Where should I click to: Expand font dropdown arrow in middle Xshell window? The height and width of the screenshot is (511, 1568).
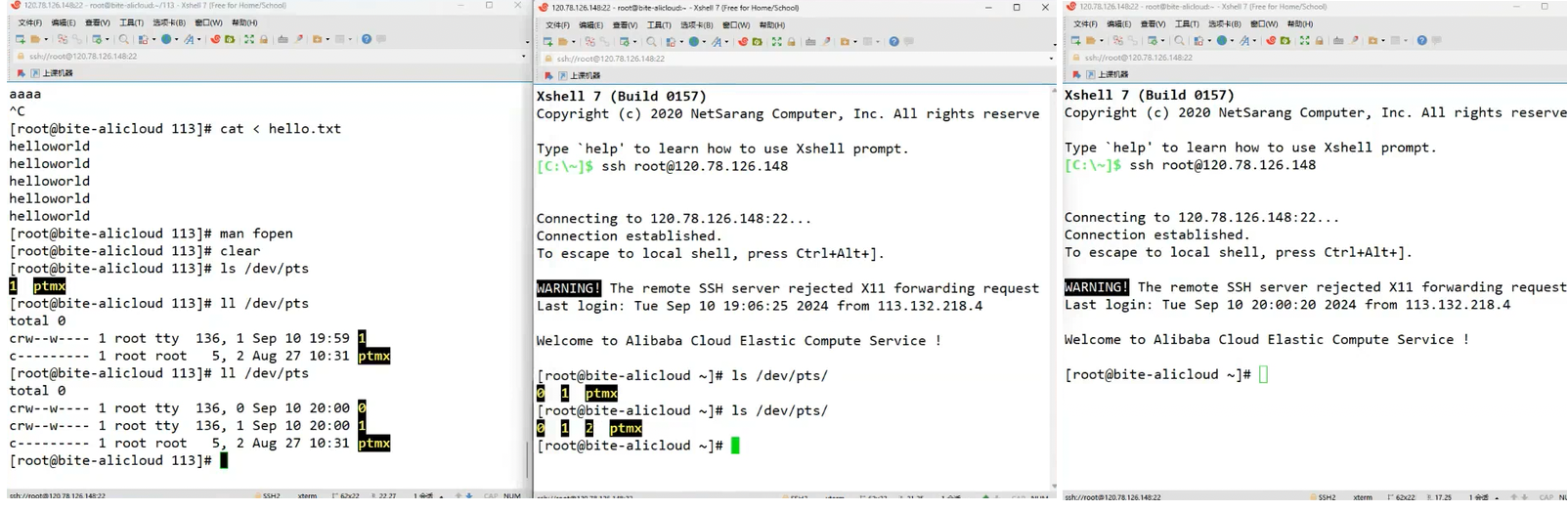coord(726,41)
